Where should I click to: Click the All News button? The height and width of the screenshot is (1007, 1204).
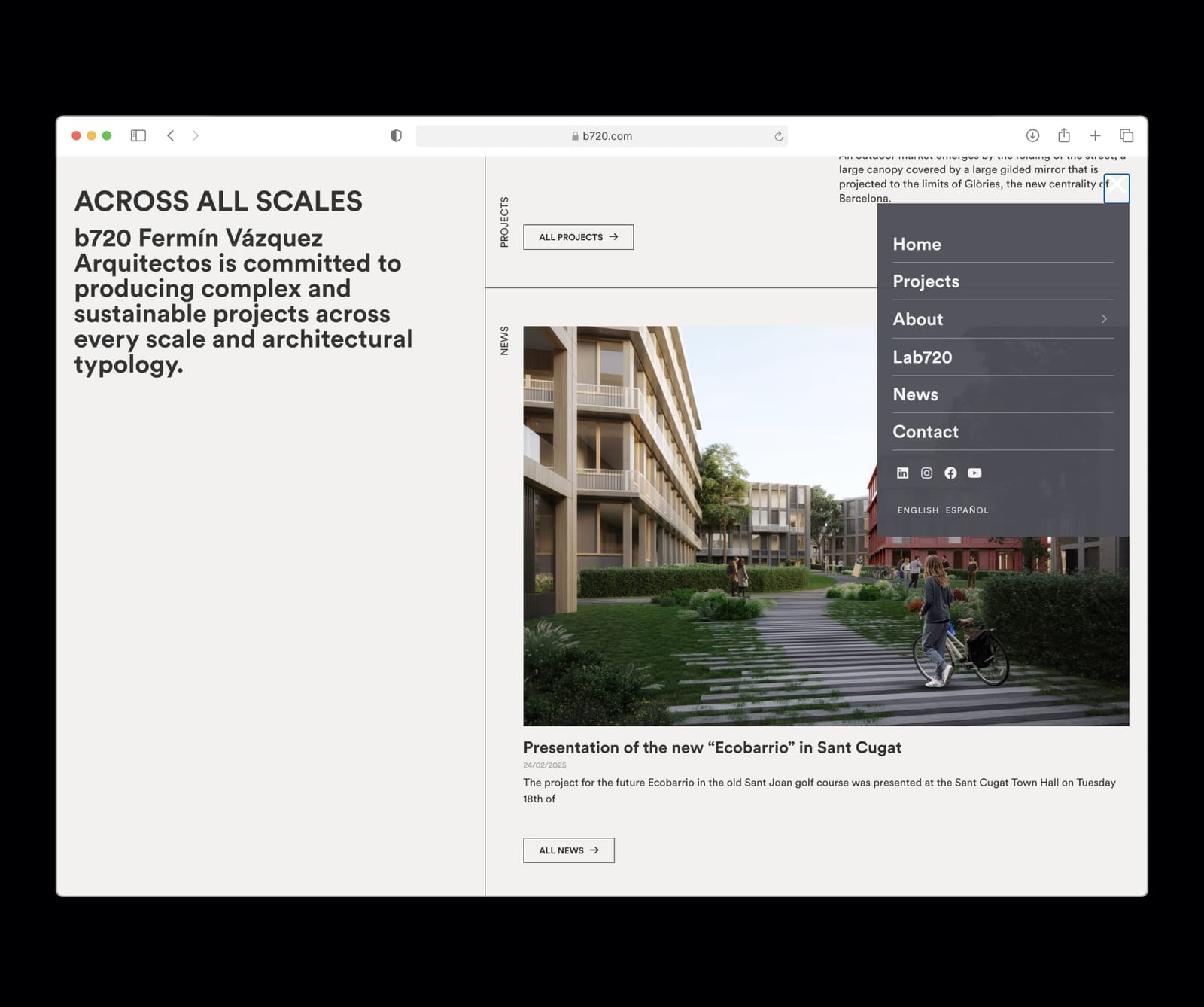click(569, 850)
